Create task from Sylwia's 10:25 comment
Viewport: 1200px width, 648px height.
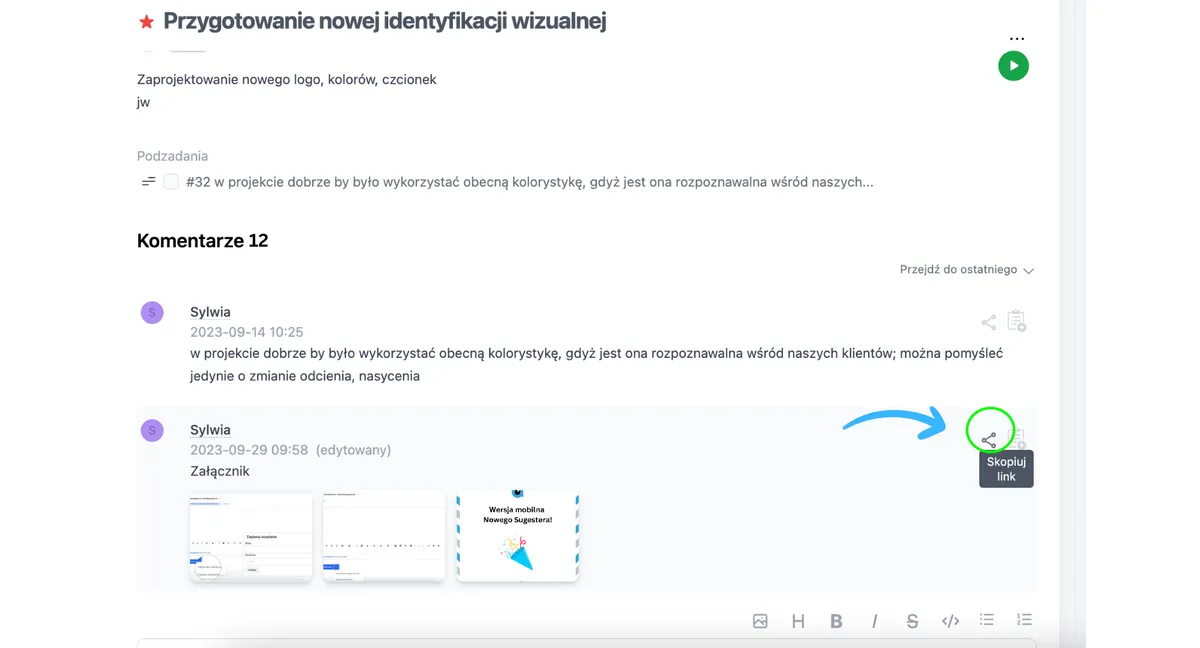pyautogui.click(x=1016, y=321)
